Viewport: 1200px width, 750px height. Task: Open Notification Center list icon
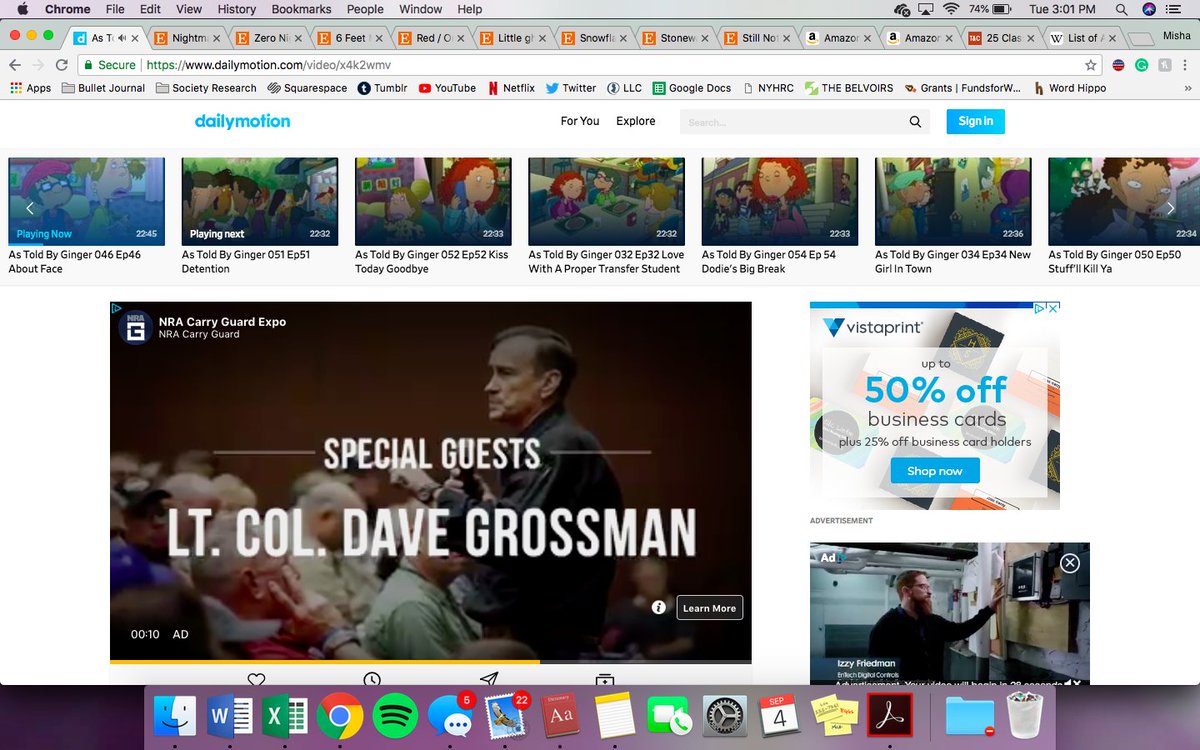pos(1176,9)
